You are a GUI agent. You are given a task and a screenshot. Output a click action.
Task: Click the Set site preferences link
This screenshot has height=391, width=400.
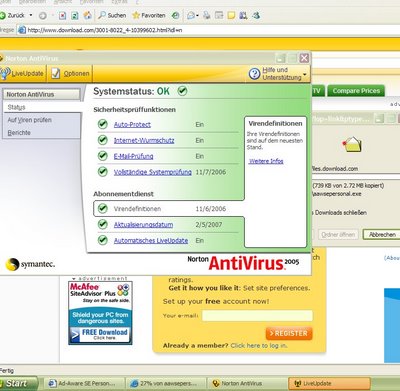tap(276, 288)
